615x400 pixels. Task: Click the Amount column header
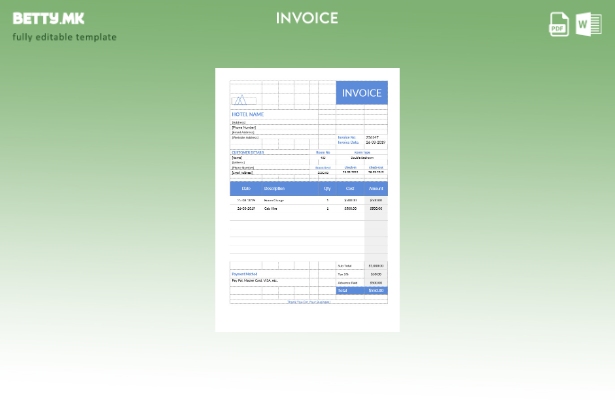click(376, 188)
